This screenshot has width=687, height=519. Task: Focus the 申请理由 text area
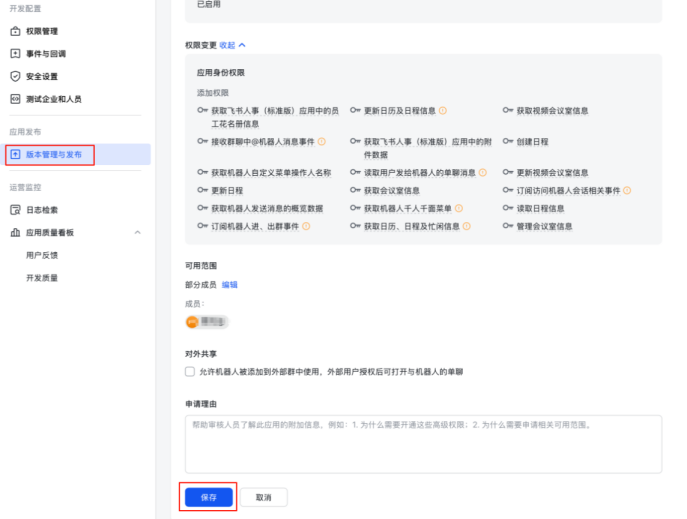(x=423, y=443)
